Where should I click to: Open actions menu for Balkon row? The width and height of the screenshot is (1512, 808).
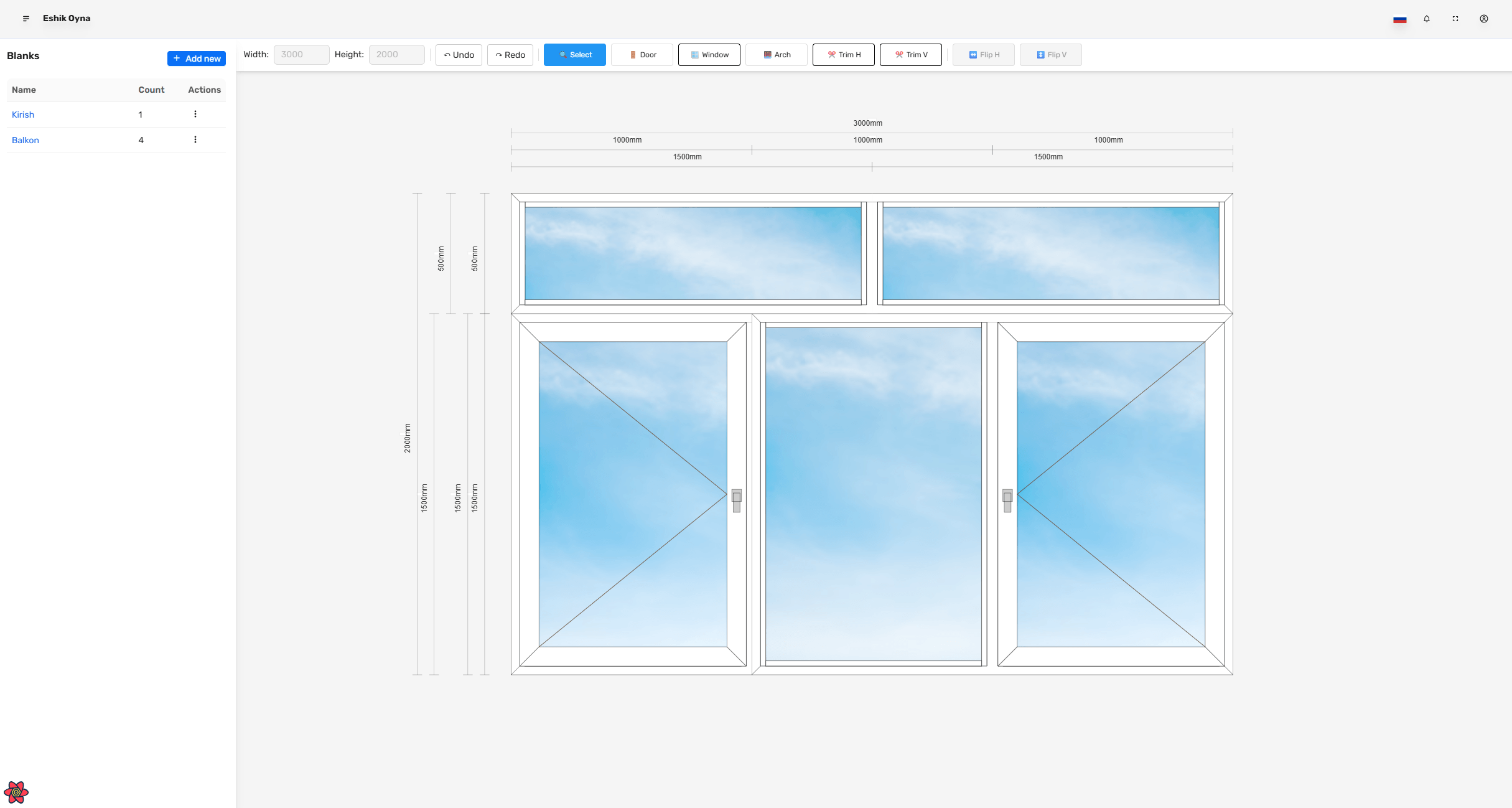tap(195, 139)
